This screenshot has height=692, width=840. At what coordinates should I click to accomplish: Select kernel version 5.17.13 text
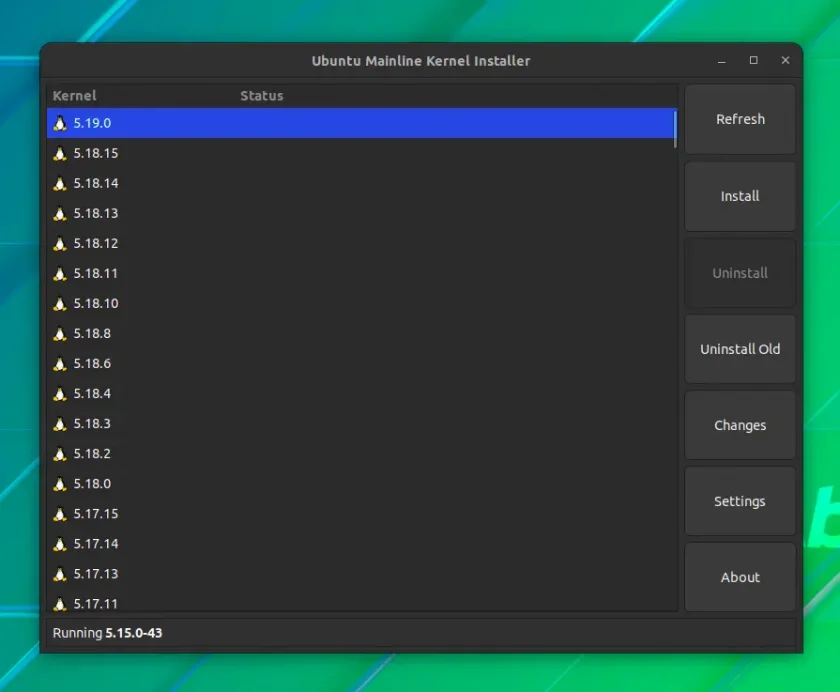tap(95, 573)
